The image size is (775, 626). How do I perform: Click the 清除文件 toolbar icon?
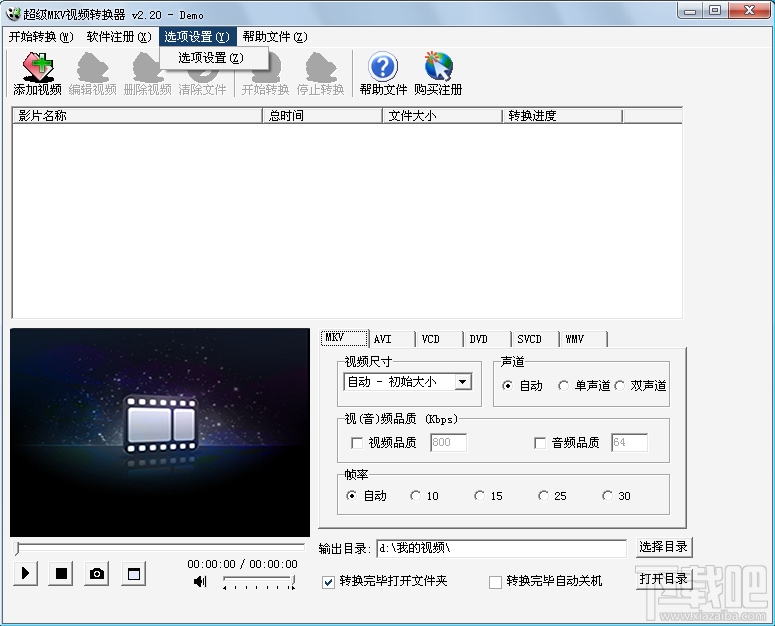(x=202, y=75)
